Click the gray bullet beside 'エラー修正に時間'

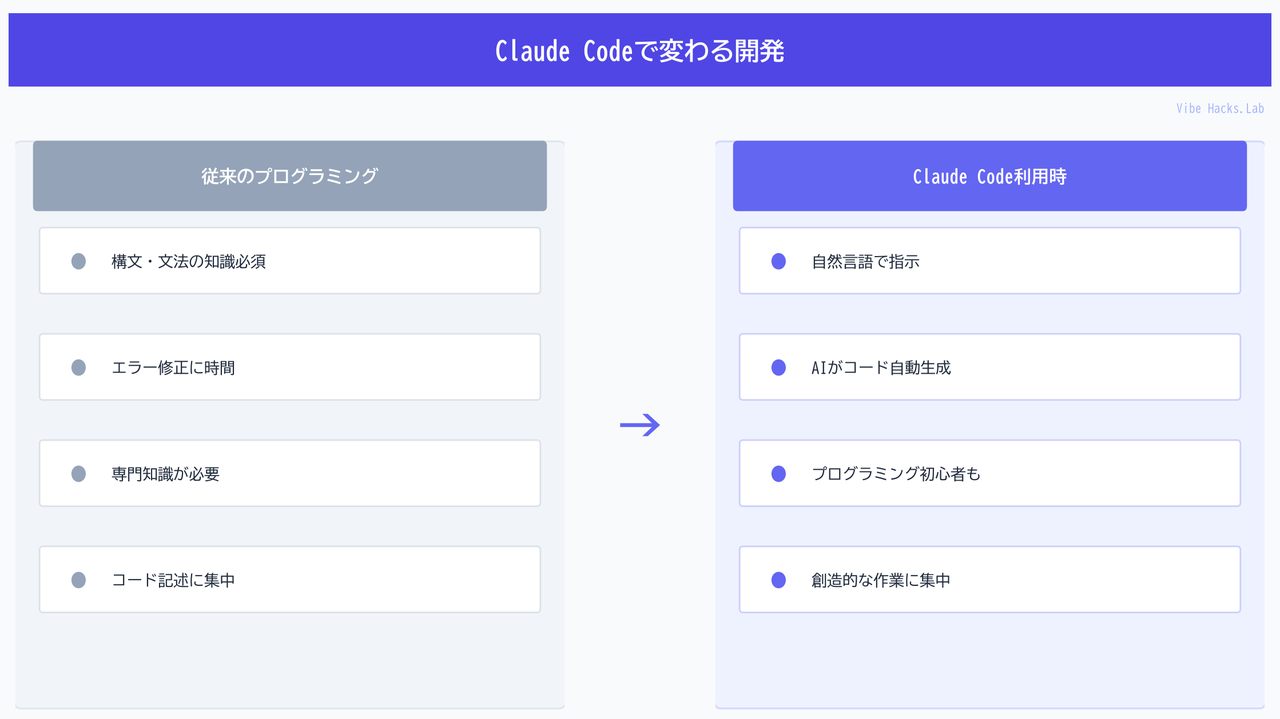pyautogui.click(x=79, y=367)
